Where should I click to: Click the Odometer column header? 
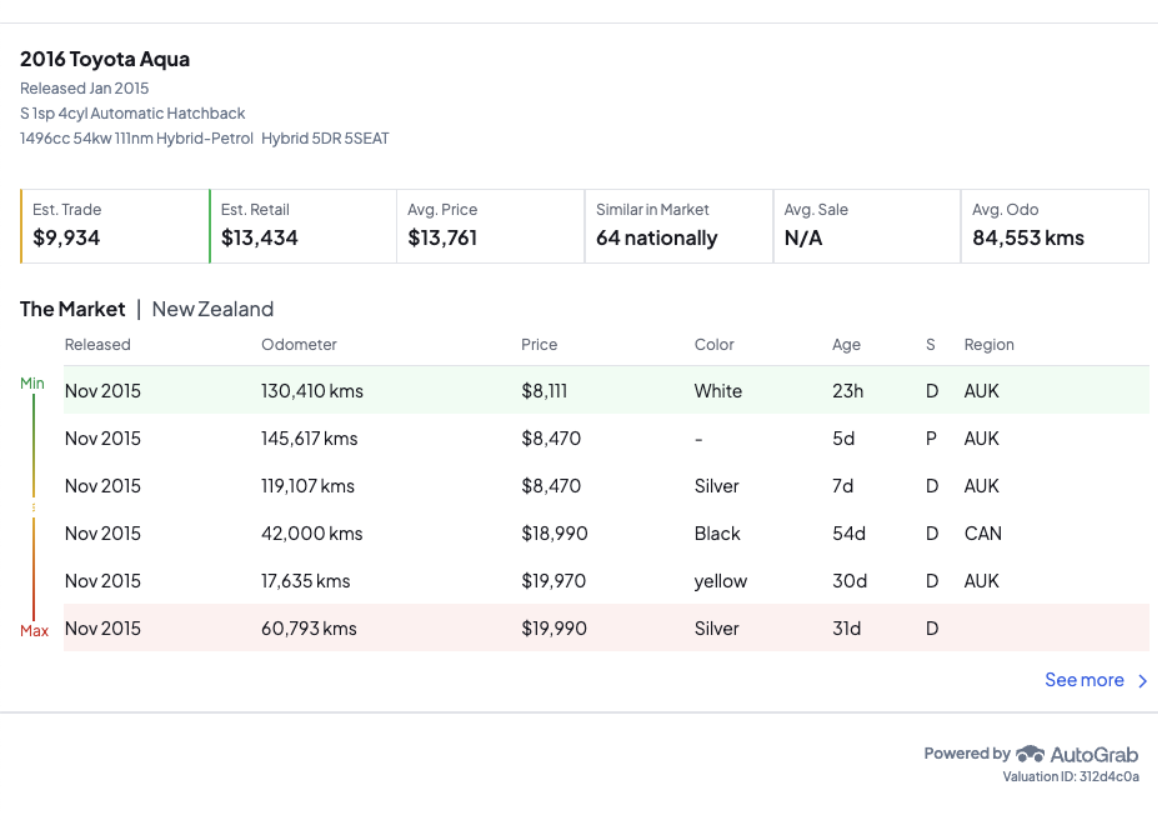pos(299,345)
